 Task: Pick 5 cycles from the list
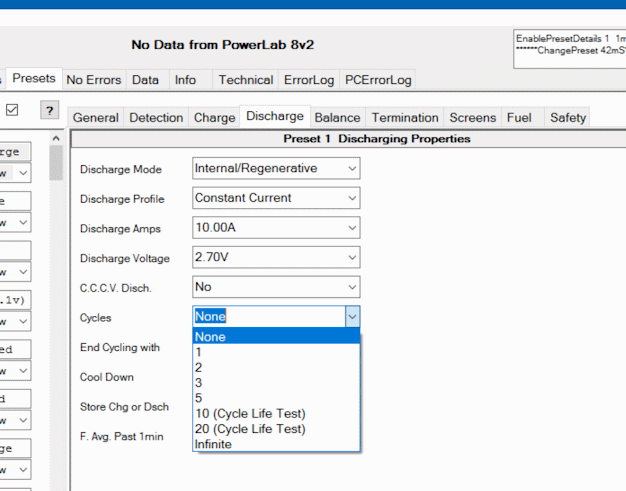point(199,398)
